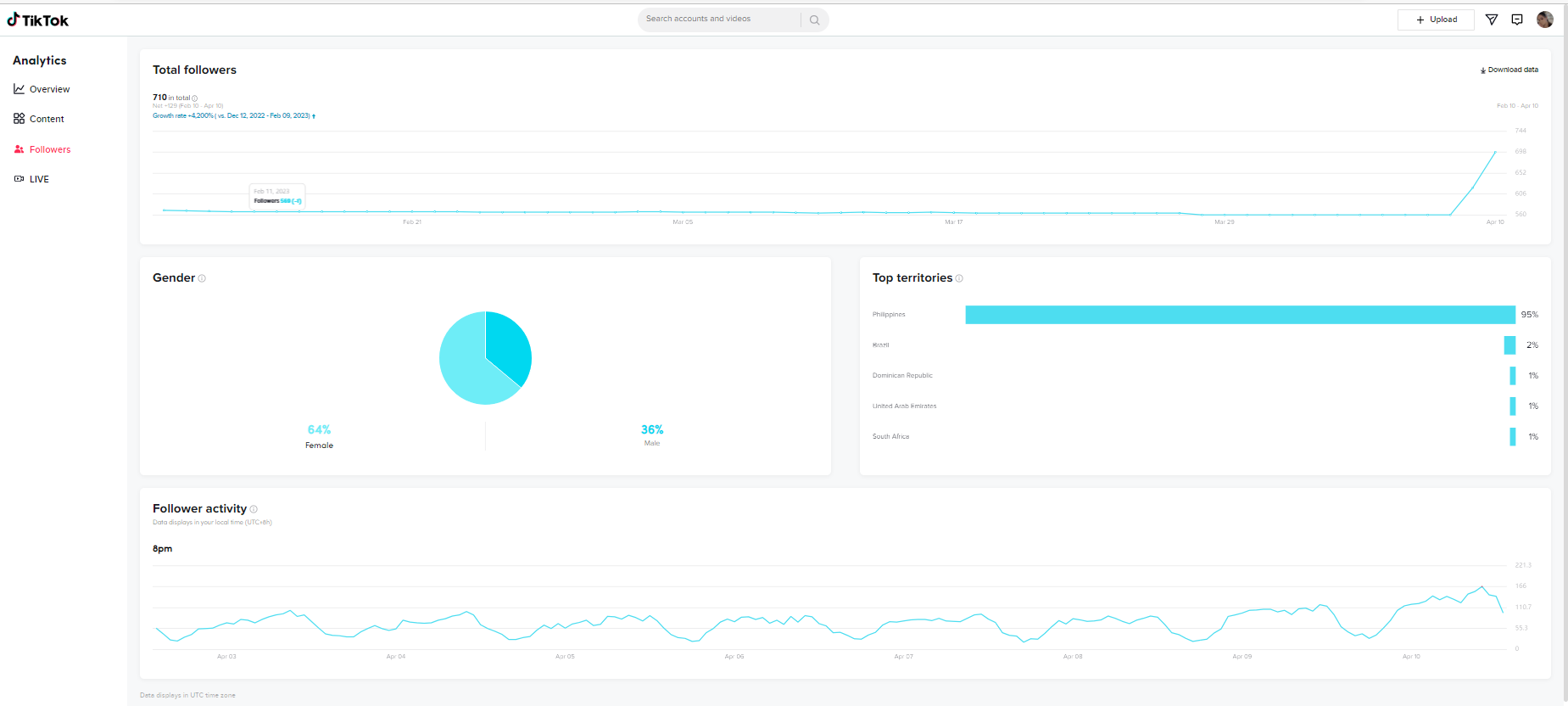This screenshot has width=1568, height=706.
Task: Click the Top territories info icon
Action: (959, 278)
